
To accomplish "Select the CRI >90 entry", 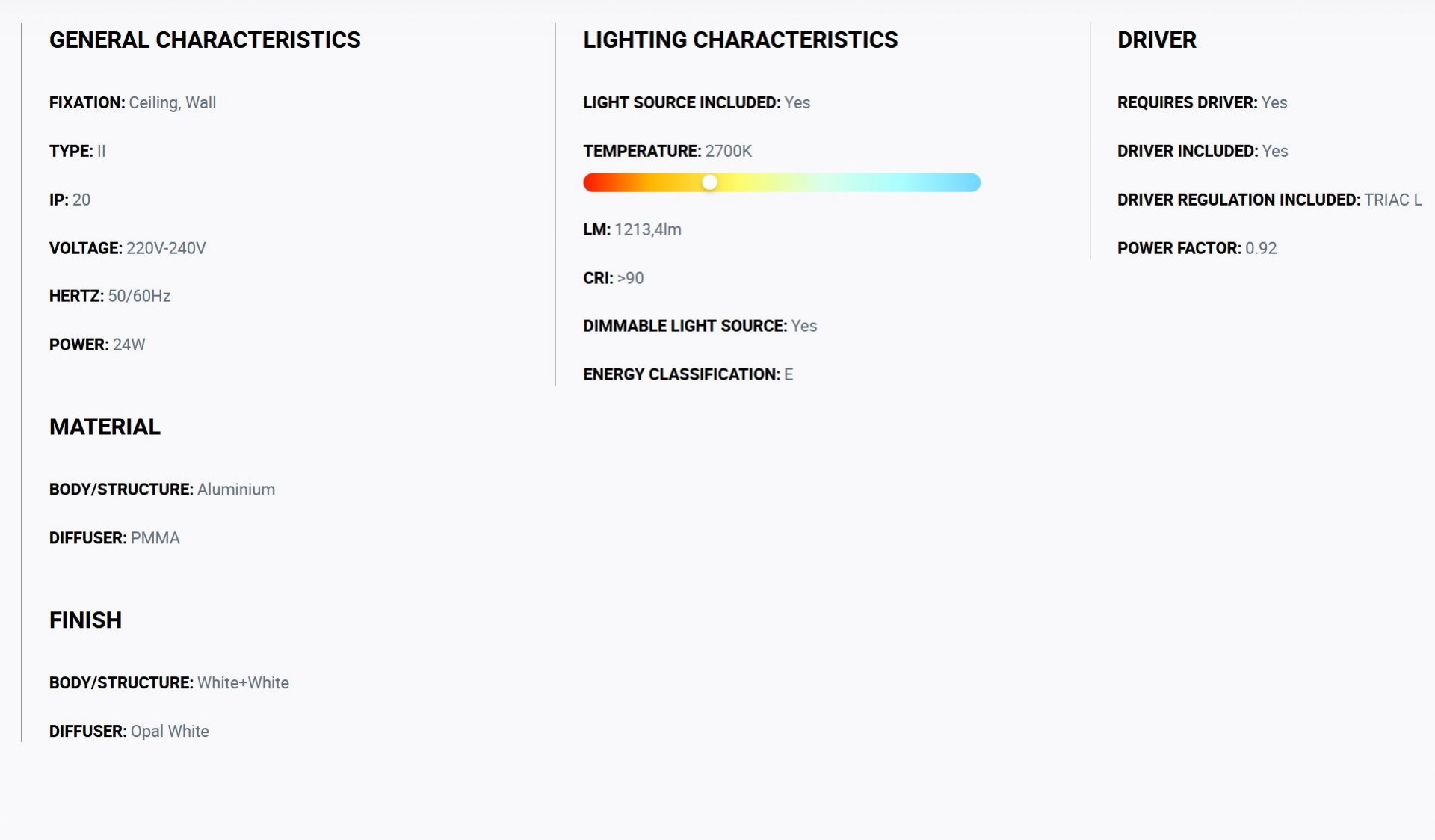I will pos(613,278).
